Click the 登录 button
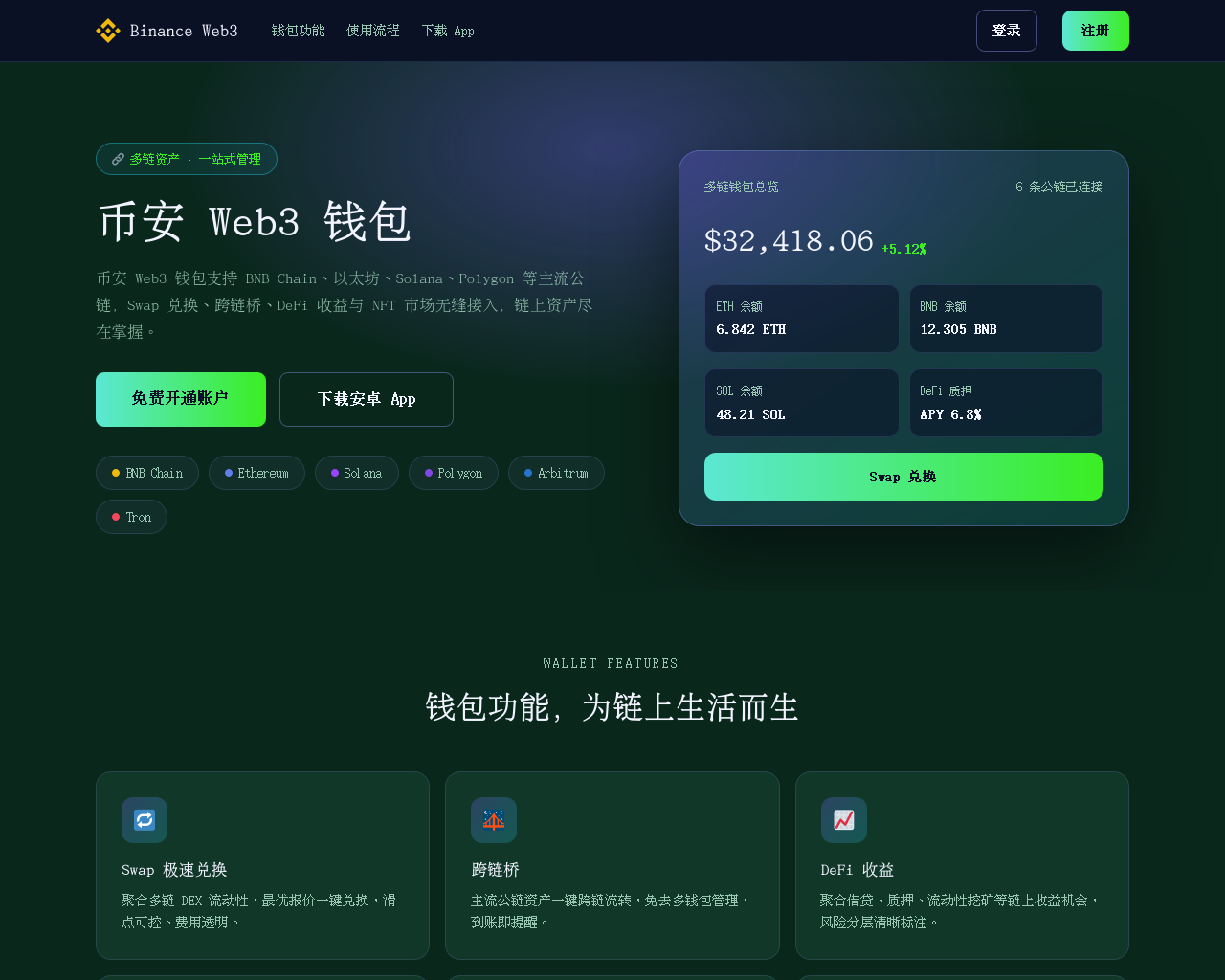 [1007, 31]
